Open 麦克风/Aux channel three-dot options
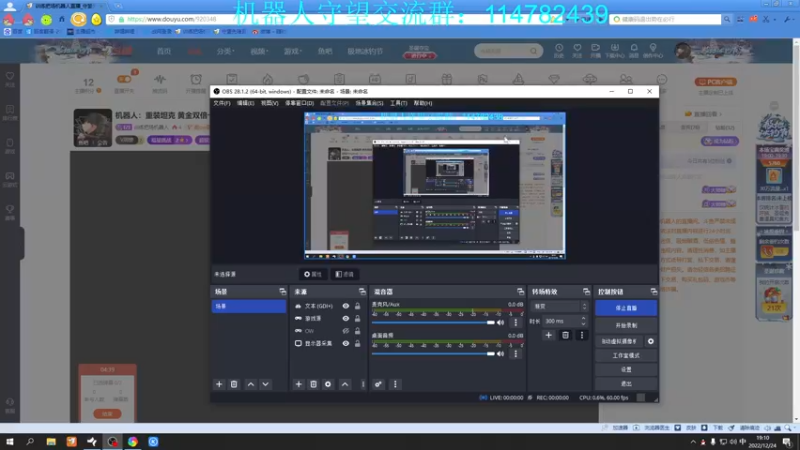 (516, 322)
